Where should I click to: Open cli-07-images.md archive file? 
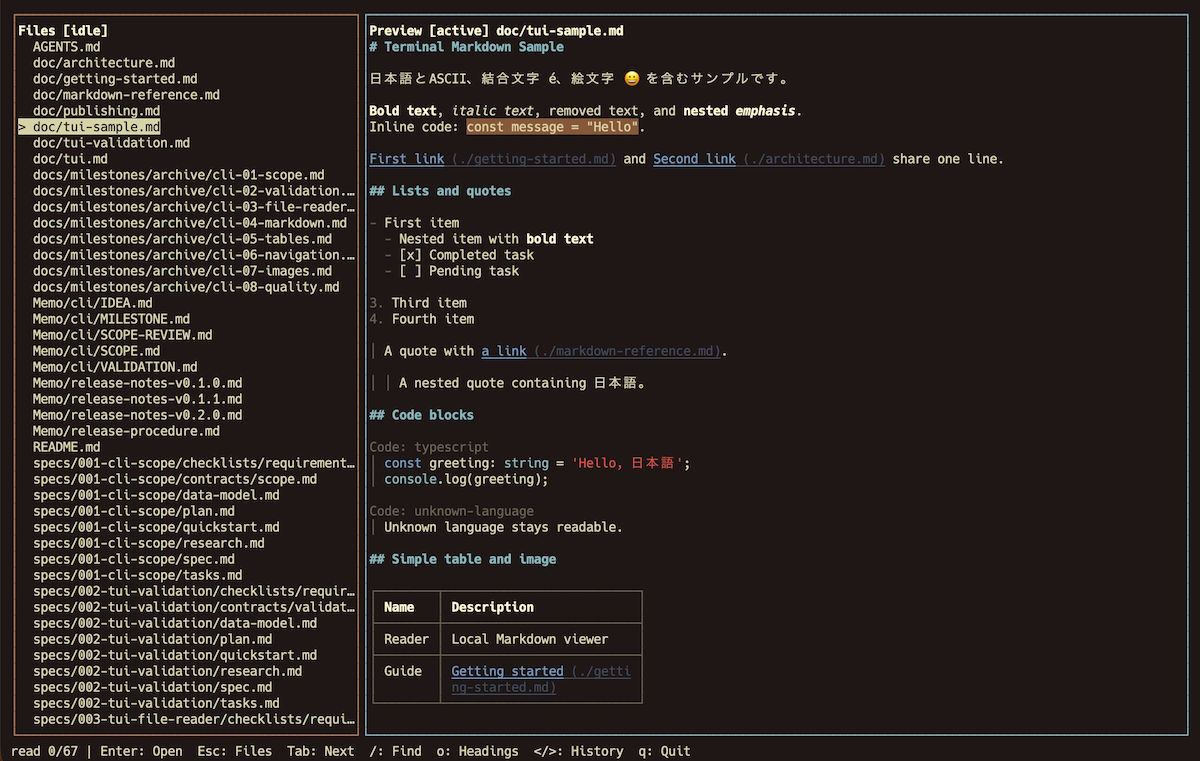pos(183,271)
